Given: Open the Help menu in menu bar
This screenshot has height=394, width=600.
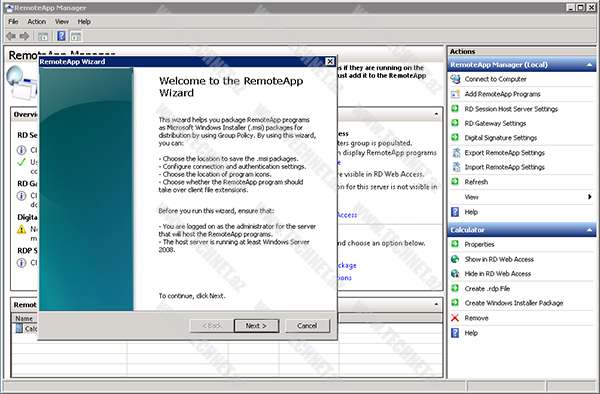Looking at the screenshot, I should point(84,22).
